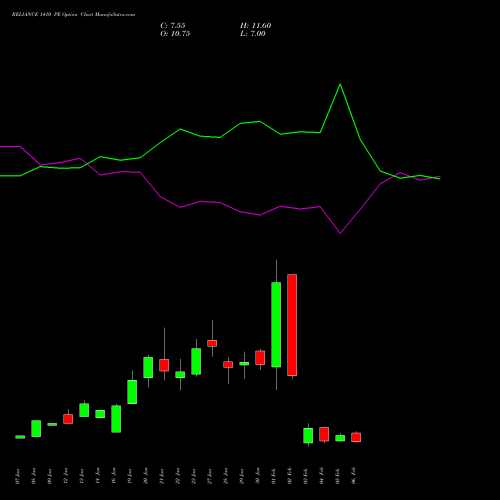Click the 09 Jan date label
This screenshot has height=500, width=500.
[x=50, y=476]
